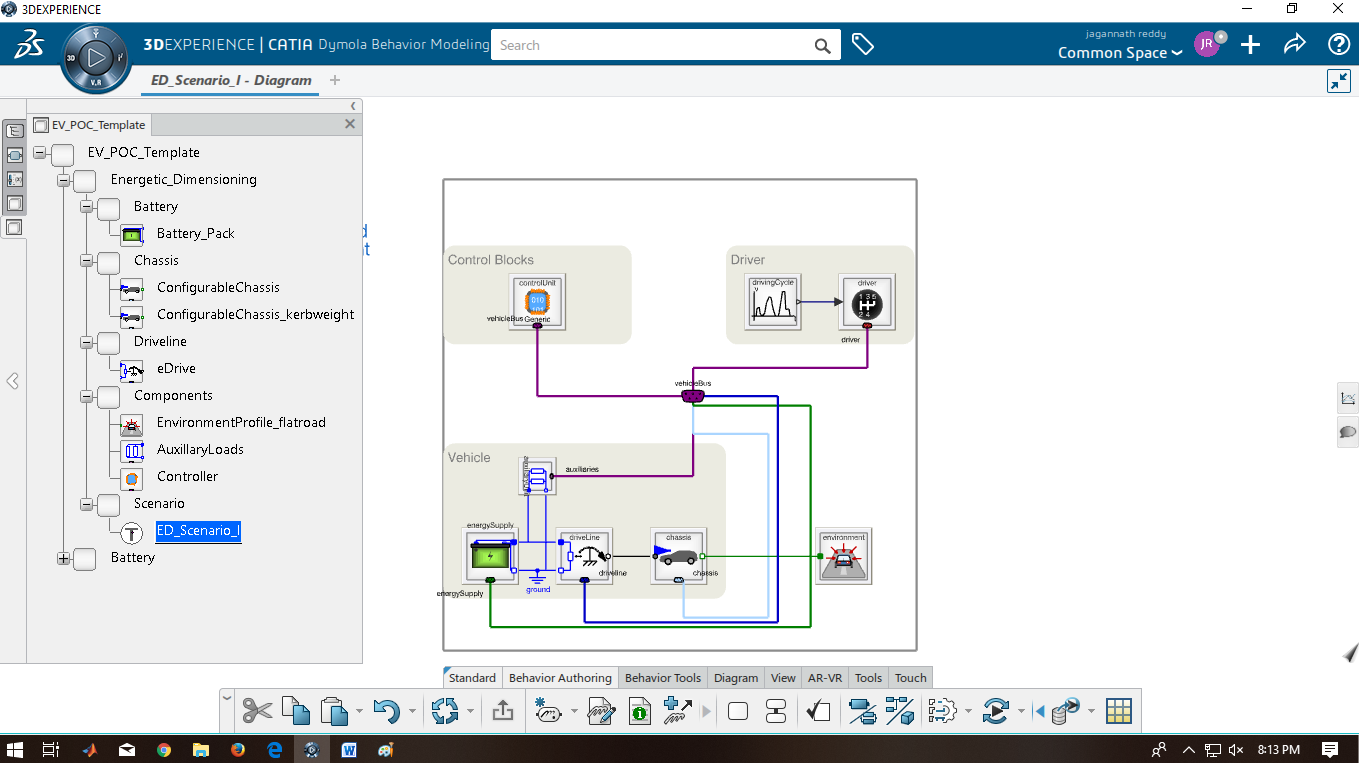Click the plus Add icon in top bar
The image size is (1359, 763).
(1250, 44)
